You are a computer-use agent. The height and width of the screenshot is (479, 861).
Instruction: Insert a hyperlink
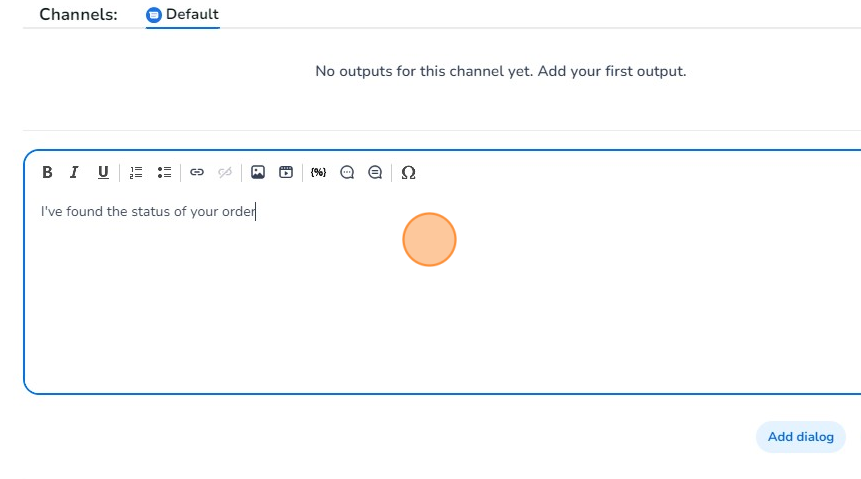point(197,172)
